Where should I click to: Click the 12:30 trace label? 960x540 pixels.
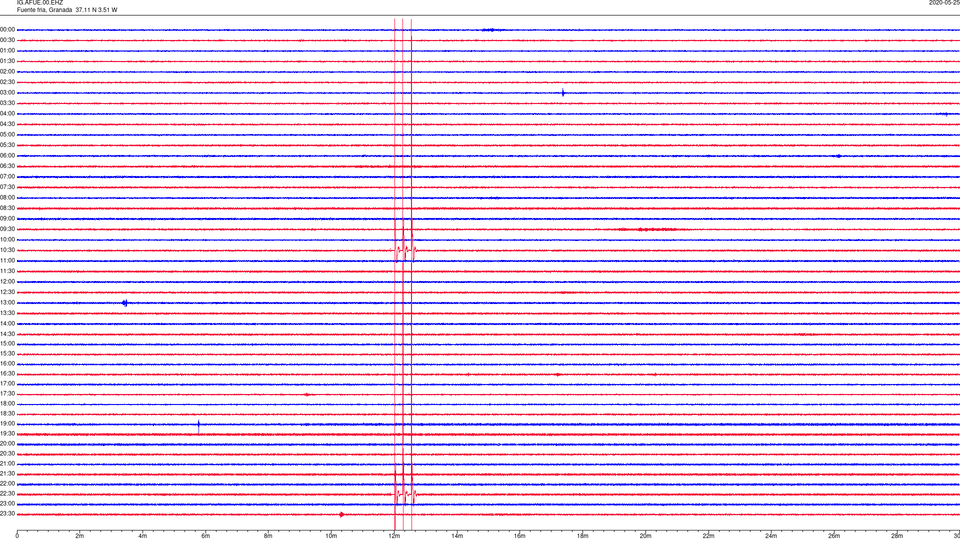coord(7,292)
